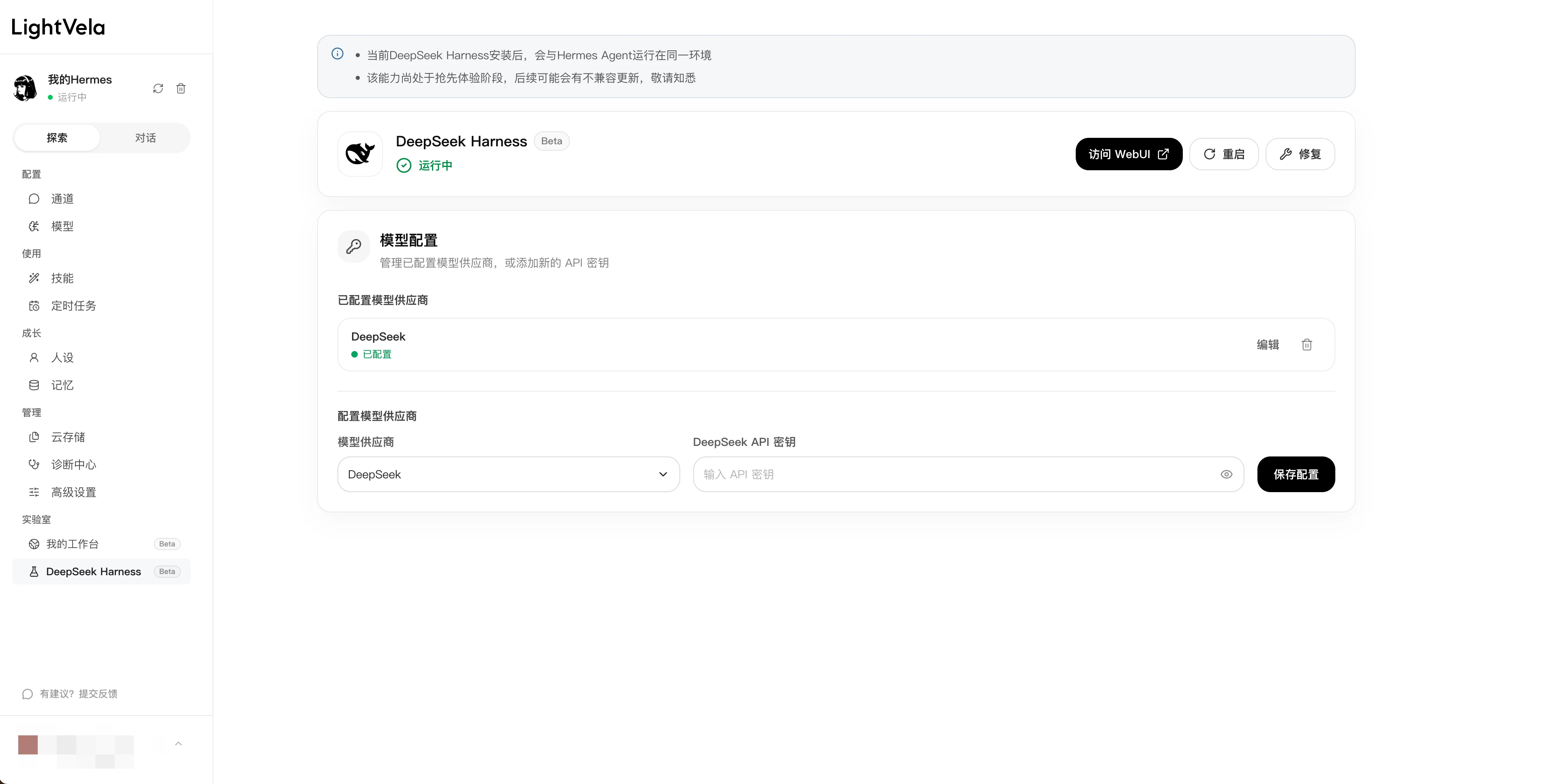Click the 我的工作台 globe icon
The image size is (1543, 784).
(34, 544)
